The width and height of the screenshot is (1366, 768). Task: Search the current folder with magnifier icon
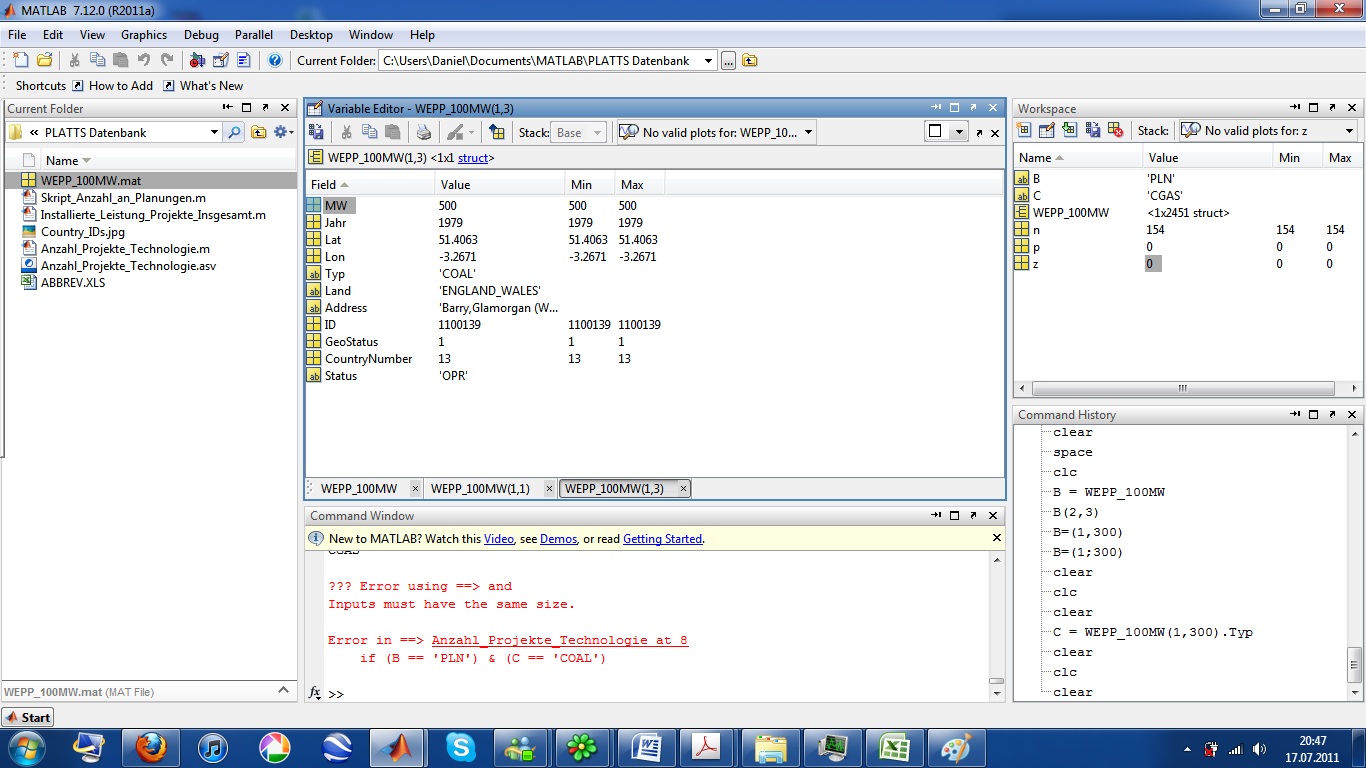click(233, 132)
